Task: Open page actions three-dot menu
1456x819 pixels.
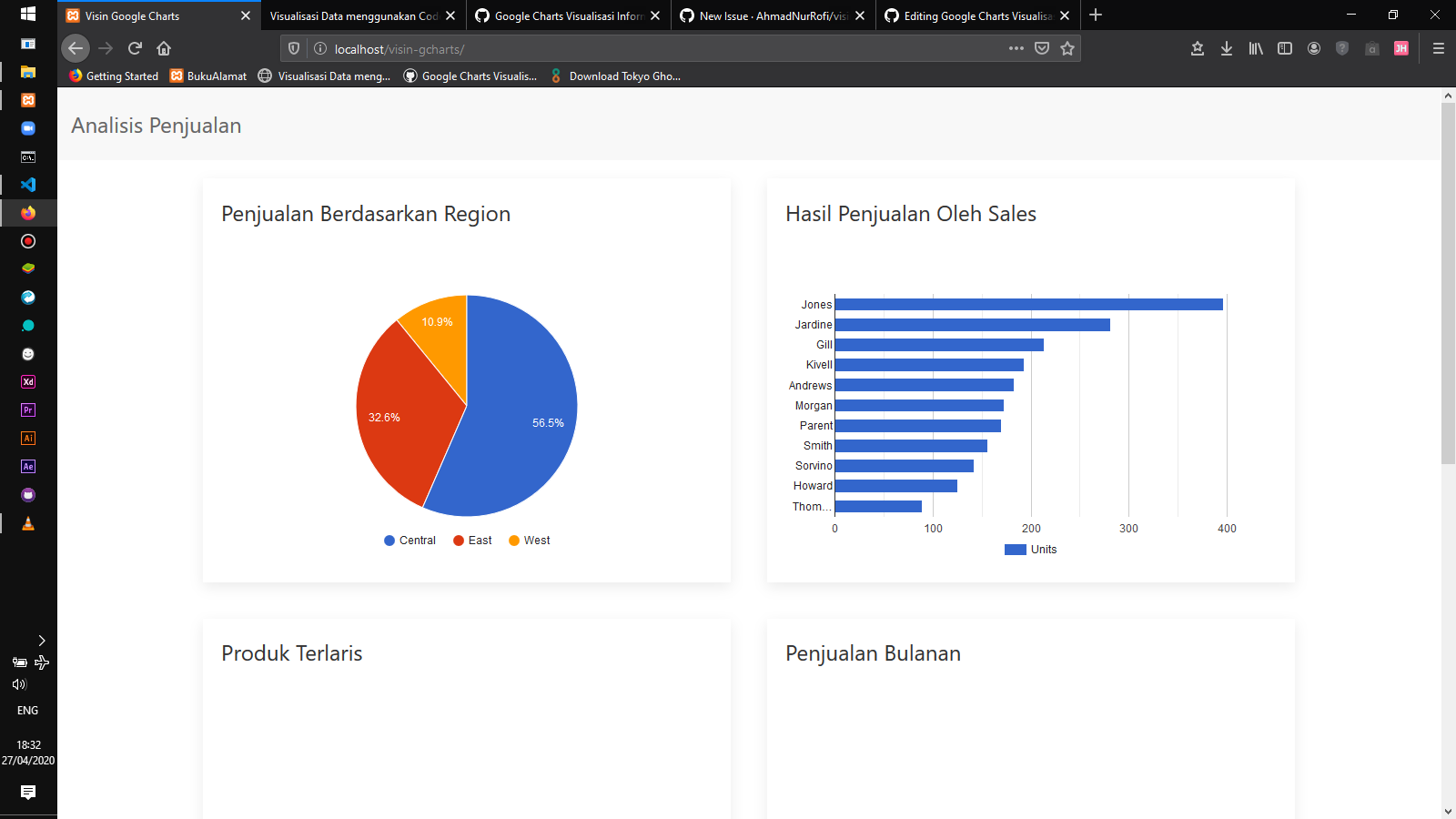Action: pos(1016,48)
